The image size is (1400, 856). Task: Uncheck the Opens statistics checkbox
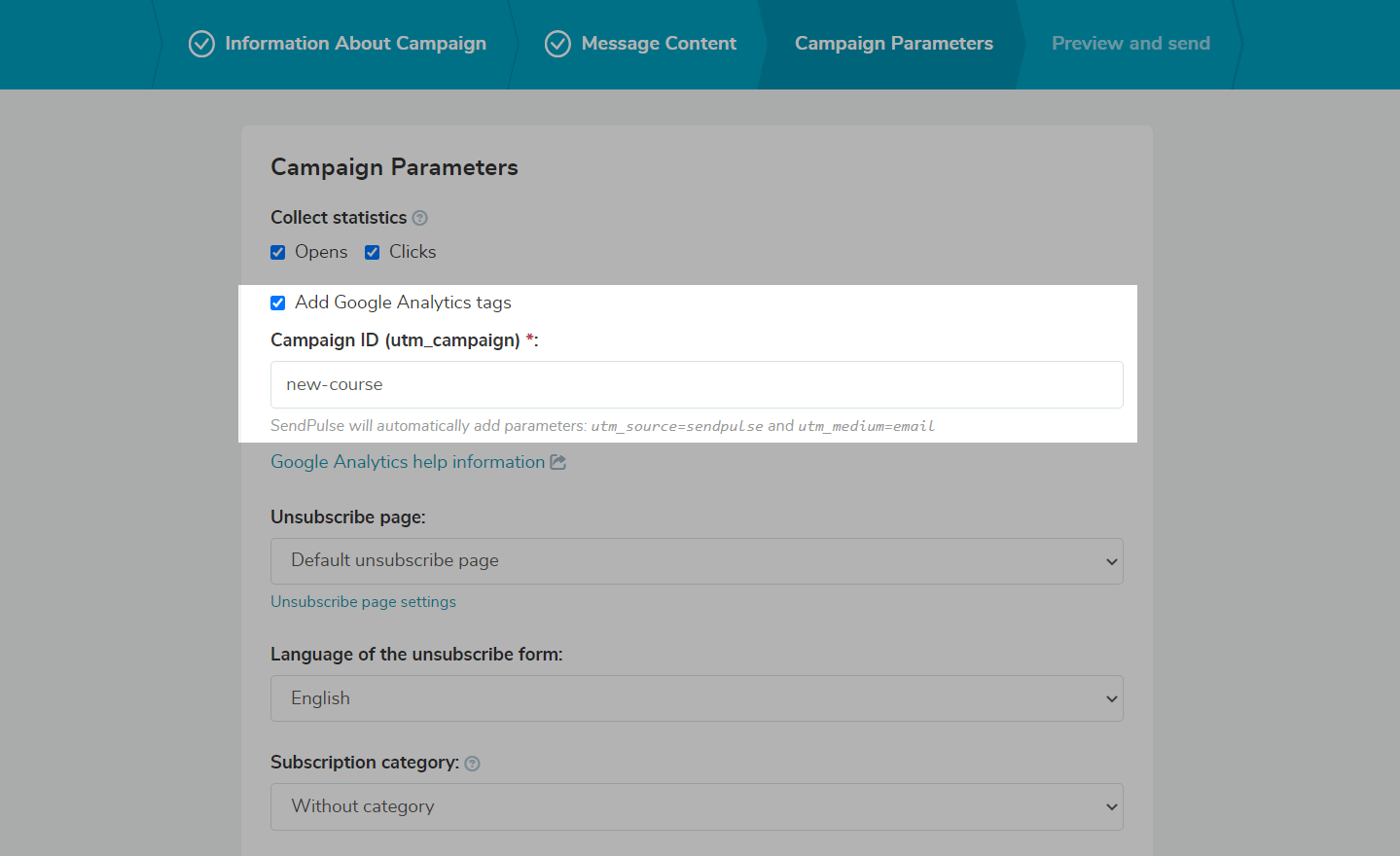coord(278,252)
